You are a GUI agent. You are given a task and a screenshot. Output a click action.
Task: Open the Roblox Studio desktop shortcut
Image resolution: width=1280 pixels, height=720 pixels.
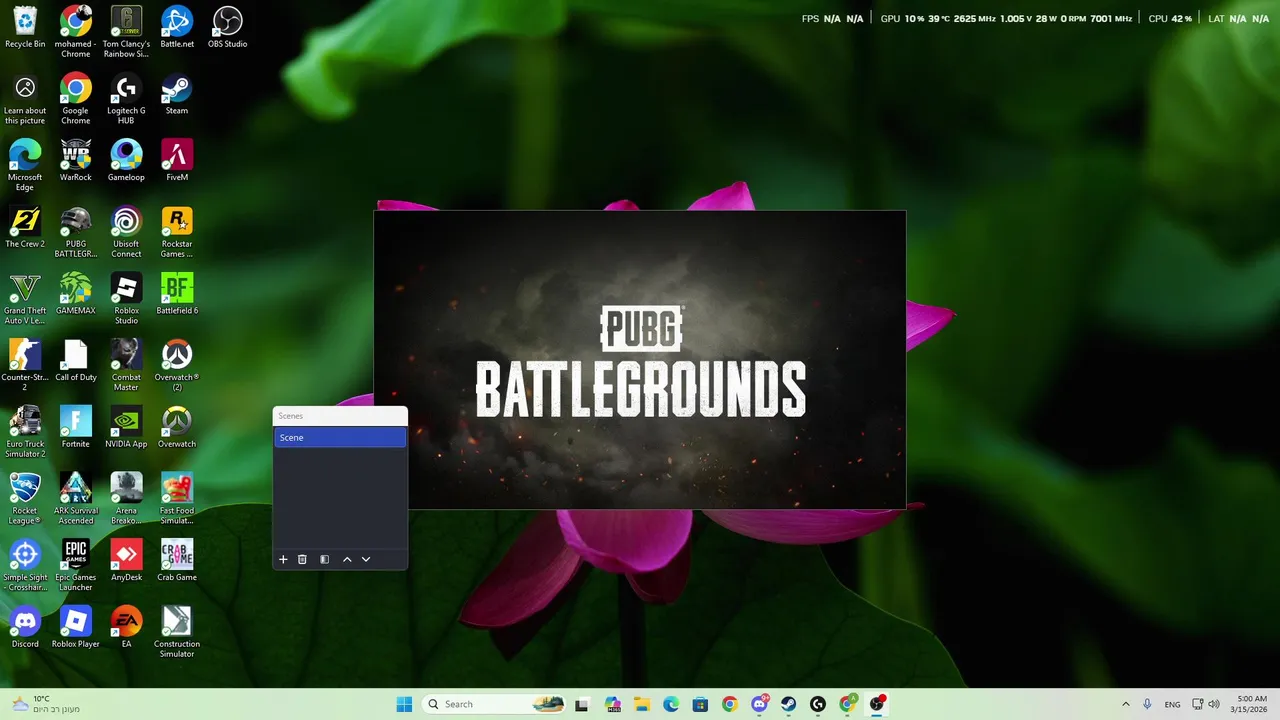[x=126, y=298]
